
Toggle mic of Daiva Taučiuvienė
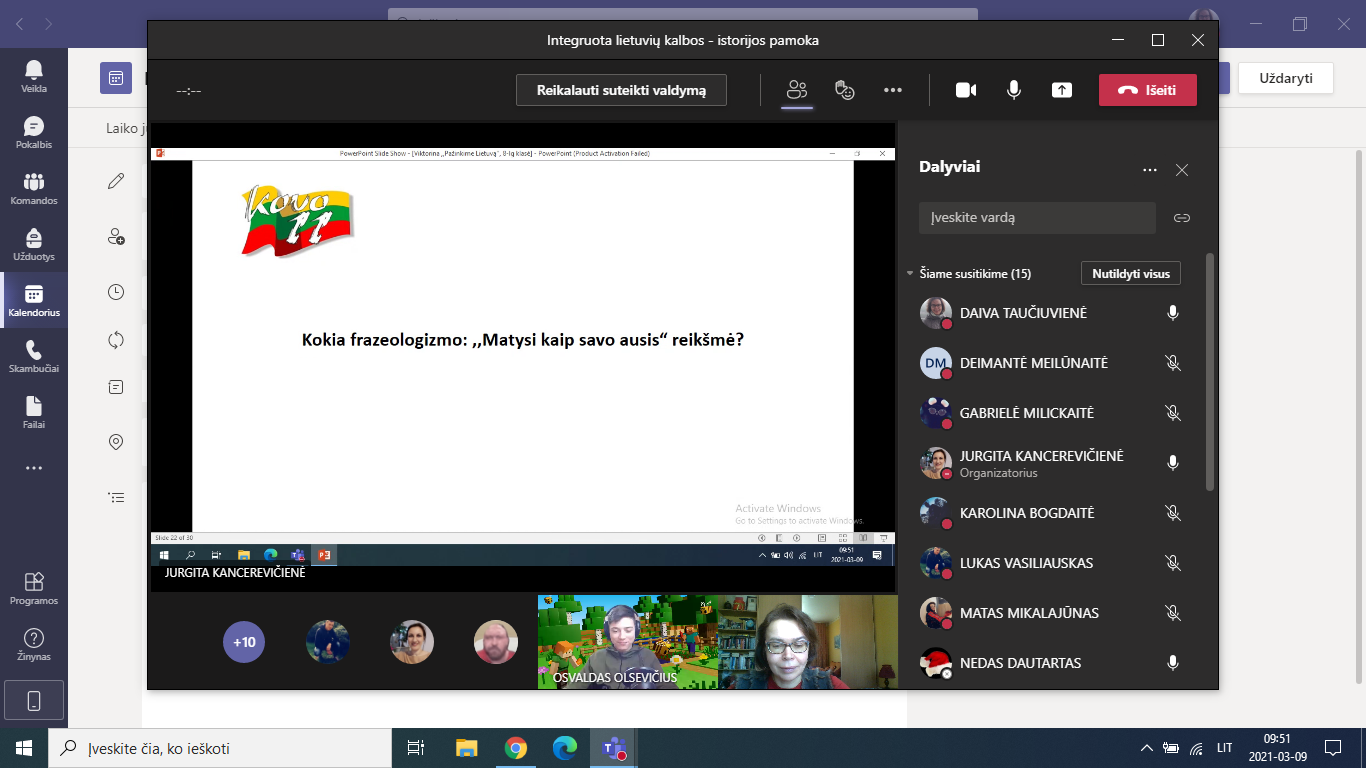point(1173,313)
